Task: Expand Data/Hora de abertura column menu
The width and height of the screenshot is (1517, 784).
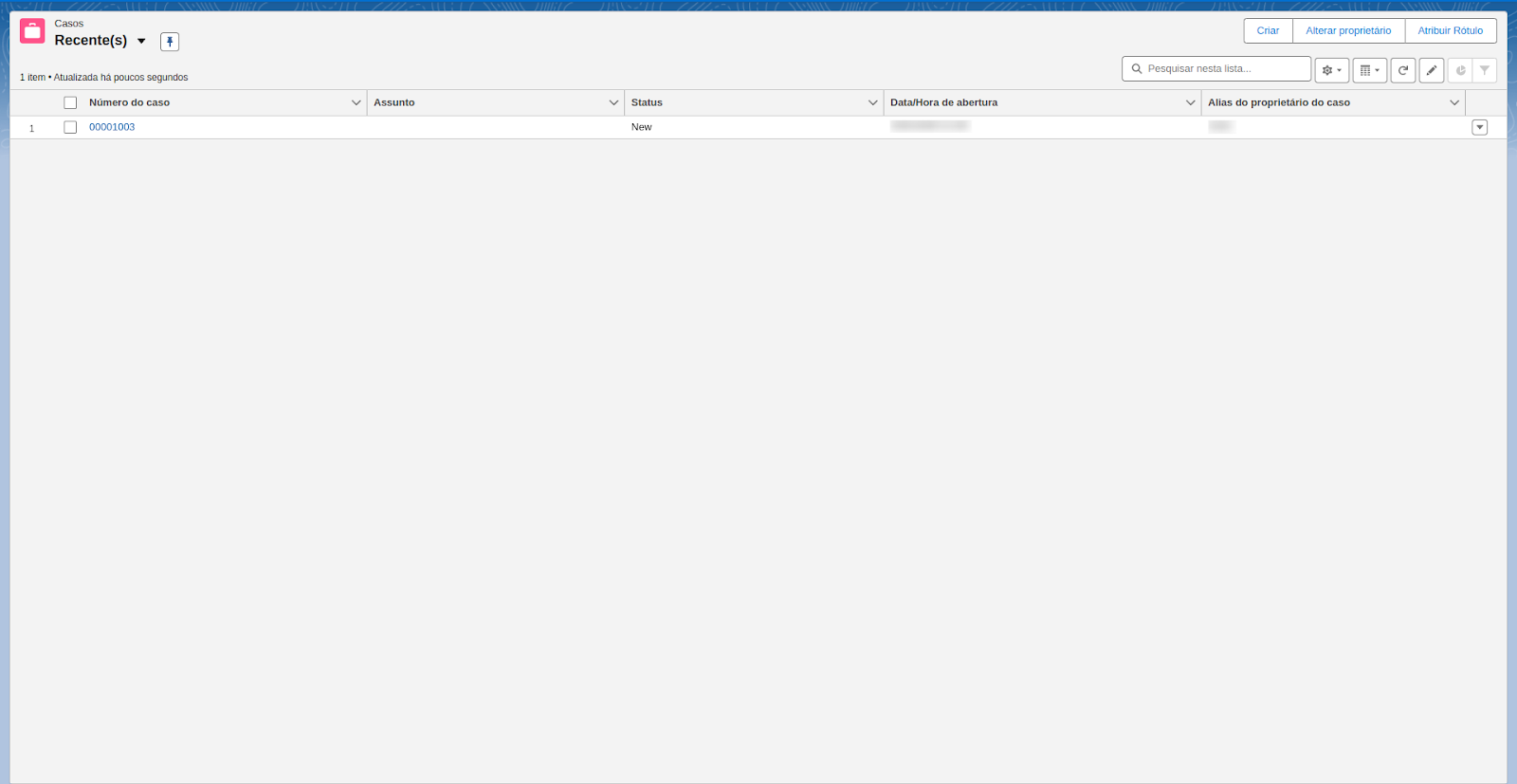Action: [x=1191, y=102]
